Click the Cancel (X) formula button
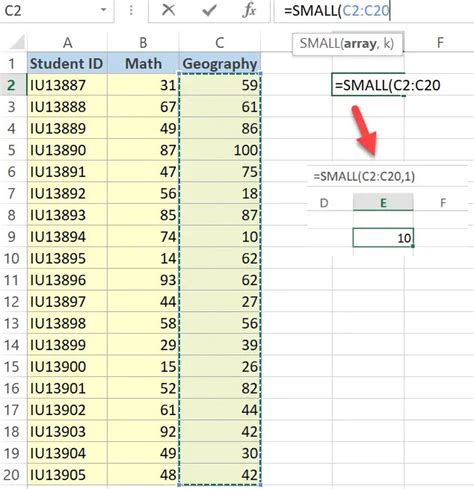Screen dimensions: 474x489 coord(168,10)
